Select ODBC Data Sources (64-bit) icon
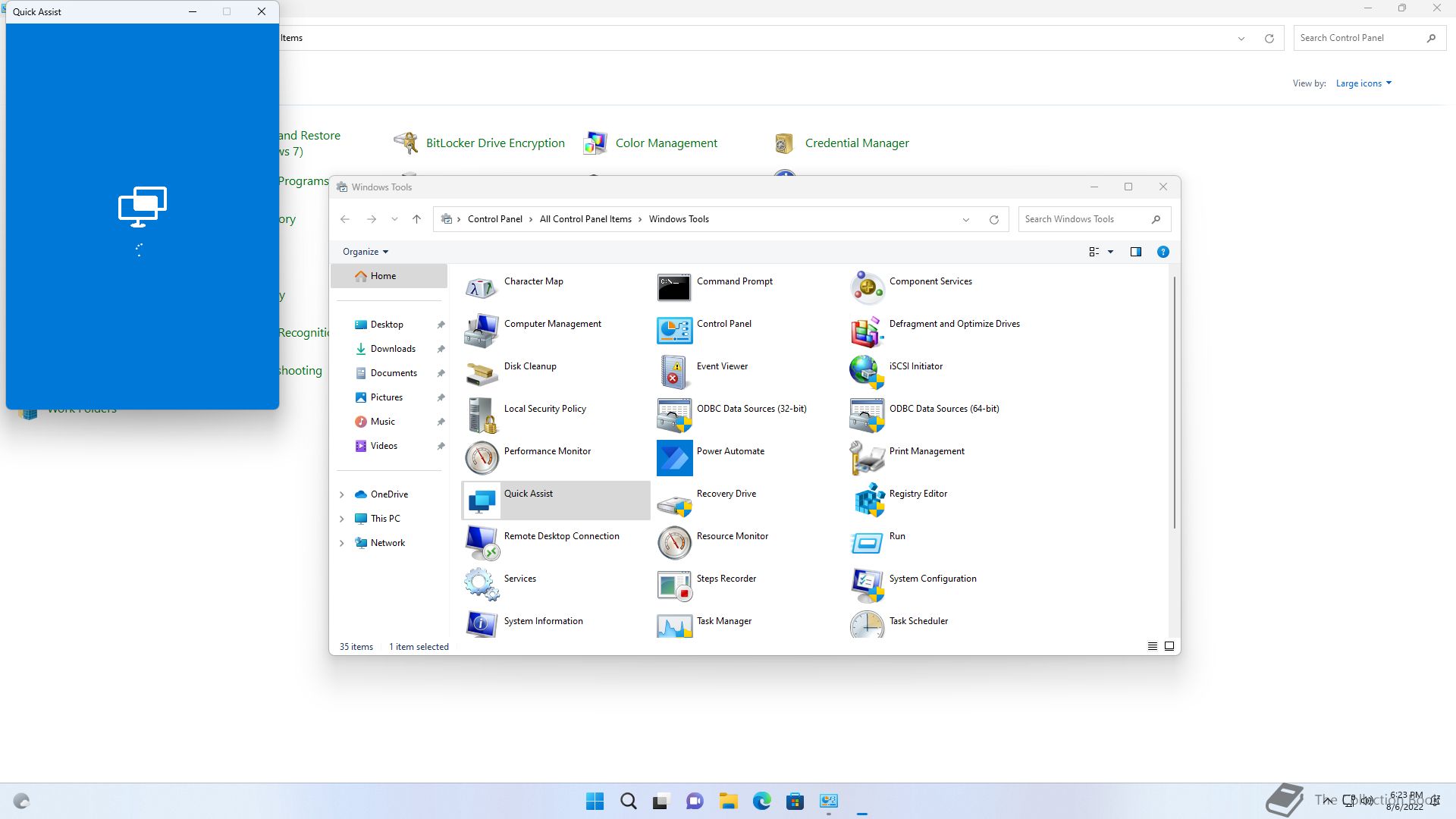Viewport: 1456px width, 819px height. 867,416
